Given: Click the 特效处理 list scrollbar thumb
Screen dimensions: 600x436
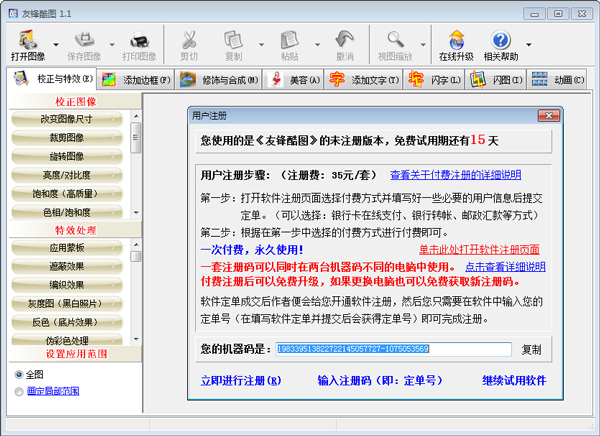Looking at the screenshot, I should pos(135,256).
